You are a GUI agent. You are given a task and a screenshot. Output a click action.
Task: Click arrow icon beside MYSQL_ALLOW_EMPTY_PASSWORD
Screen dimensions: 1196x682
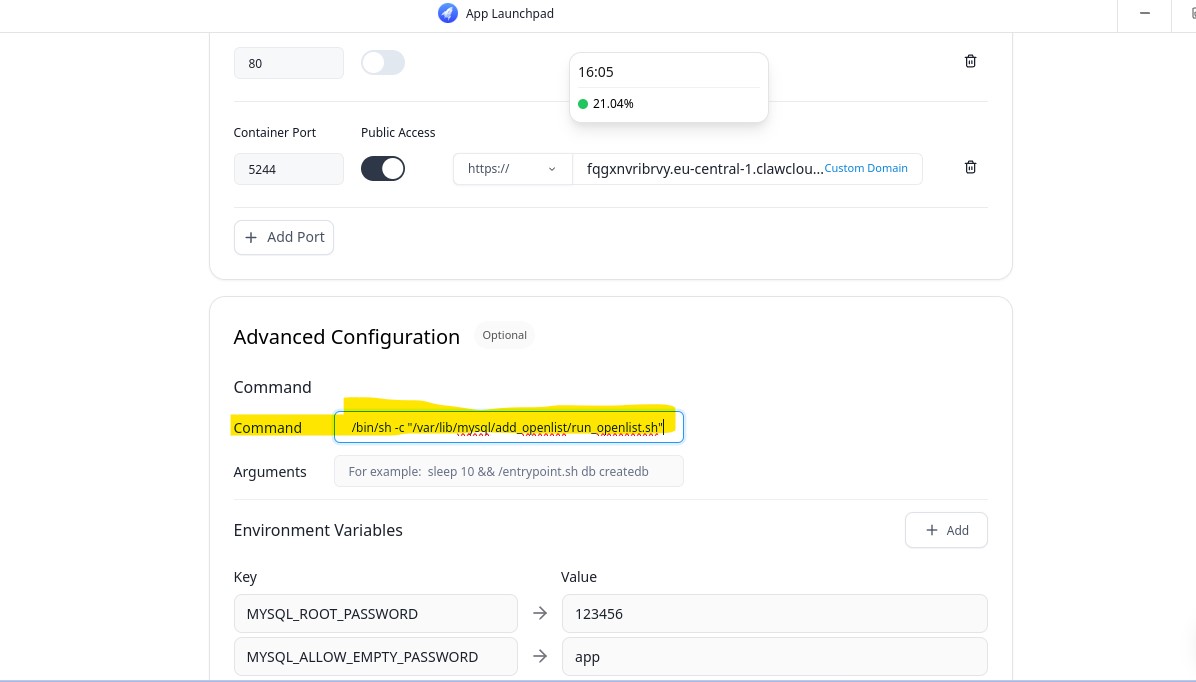coord(540,657)
